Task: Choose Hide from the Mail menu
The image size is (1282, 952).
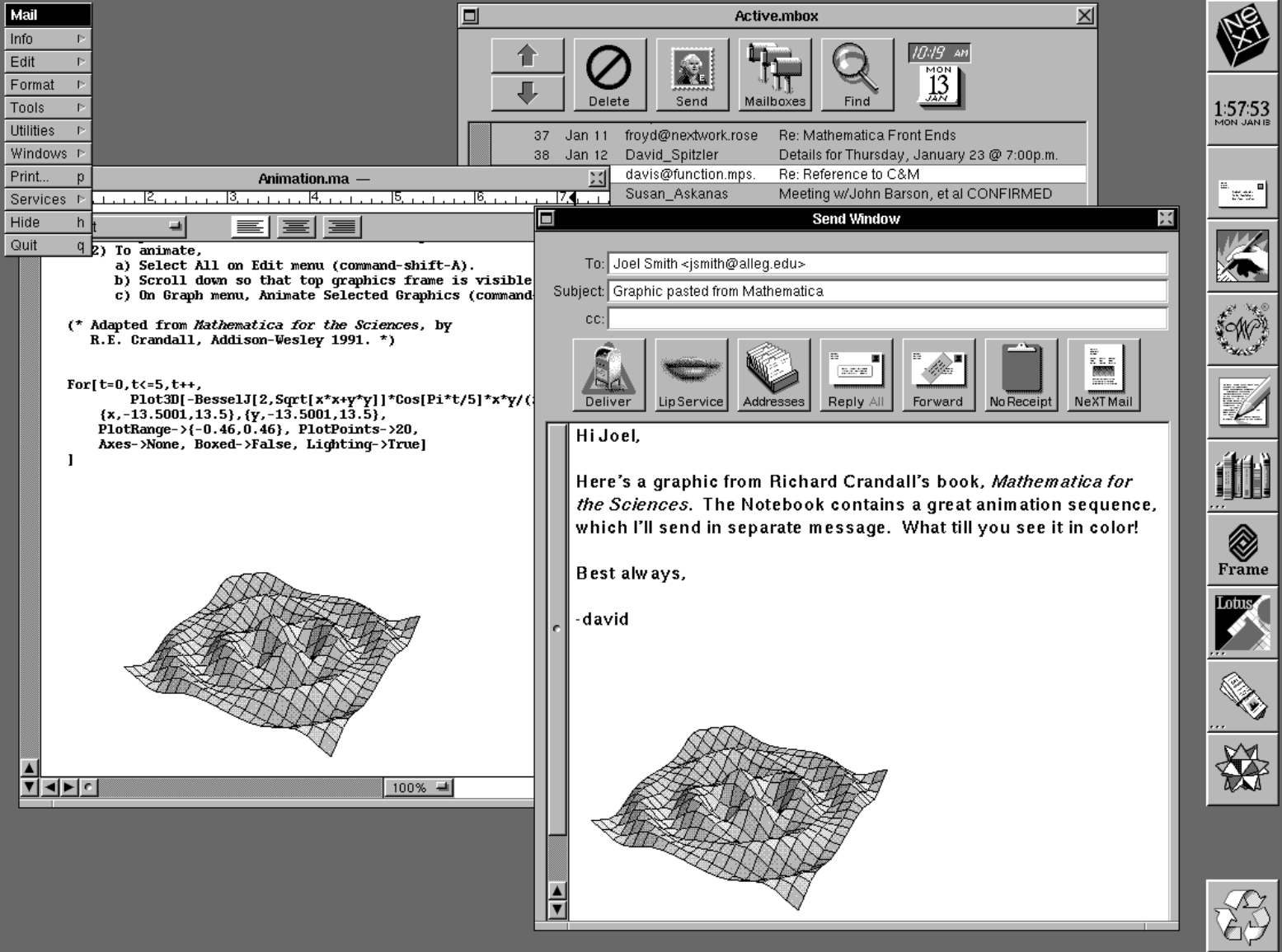Action: [x=48, y=223]
